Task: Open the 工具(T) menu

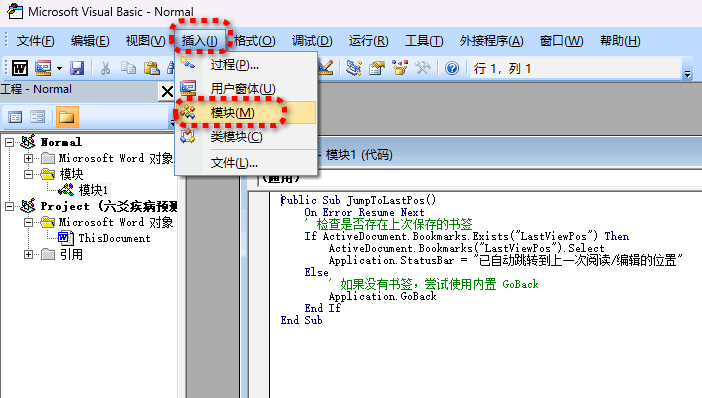Action: point(424,41)
